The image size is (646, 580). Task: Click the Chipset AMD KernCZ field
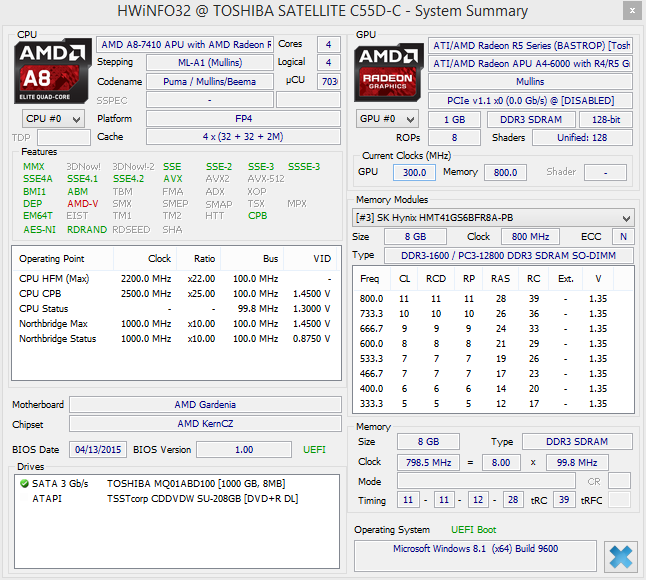click(x=205, y=423)
